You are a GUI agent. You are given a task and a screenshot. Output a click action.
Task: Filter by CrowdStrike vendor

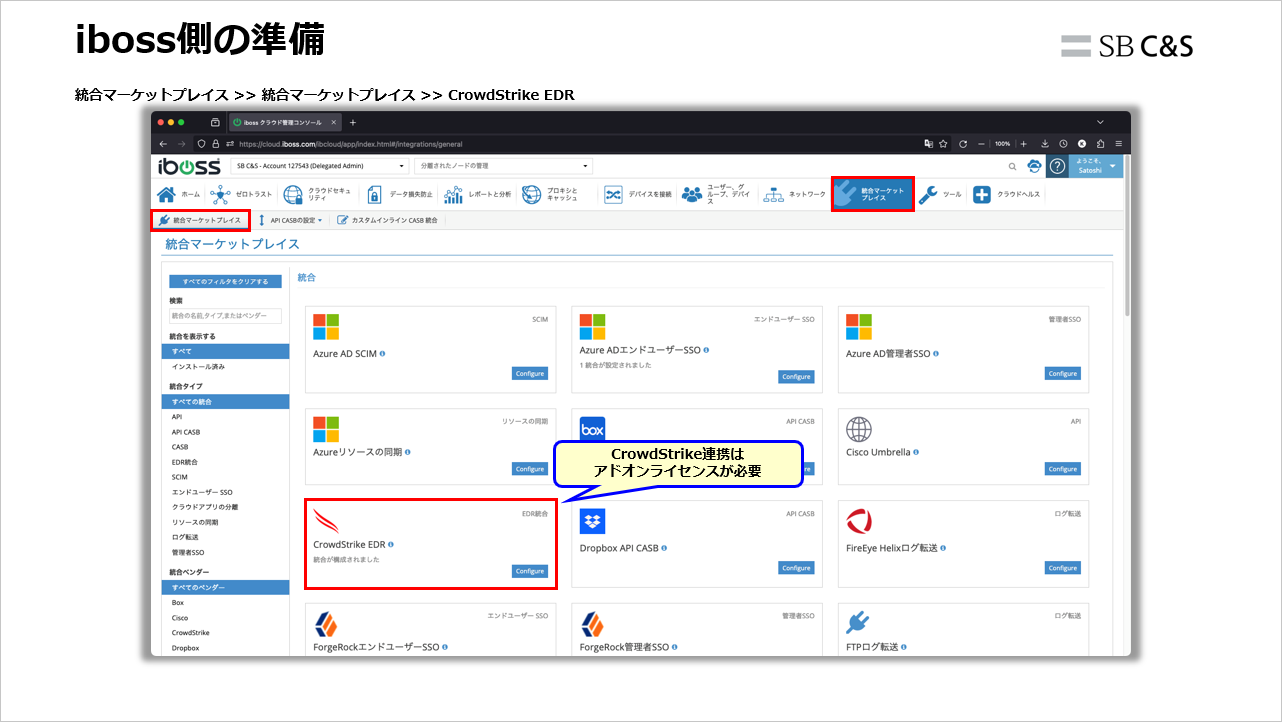190,632
